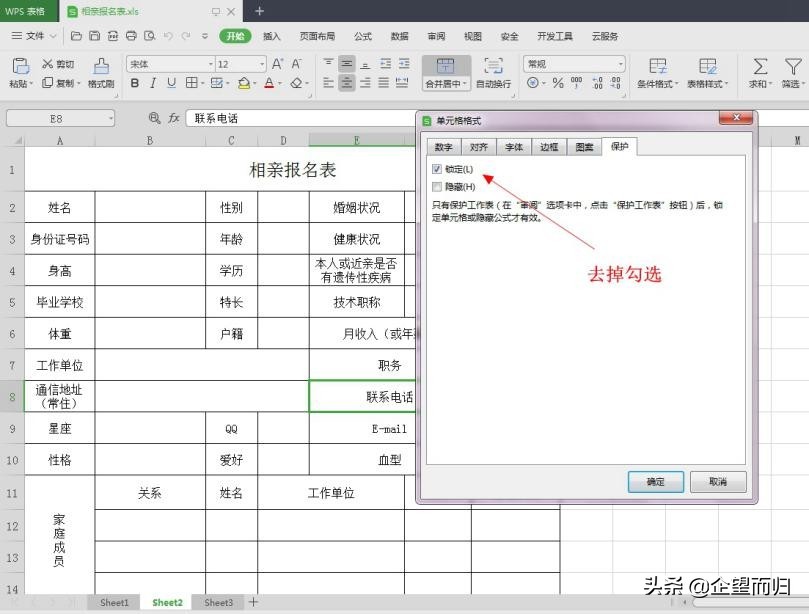Viewport: 809px width, 614px height.
Task: Expand the Paste (粘贴) options arrow
Action: tap(31, 84)
